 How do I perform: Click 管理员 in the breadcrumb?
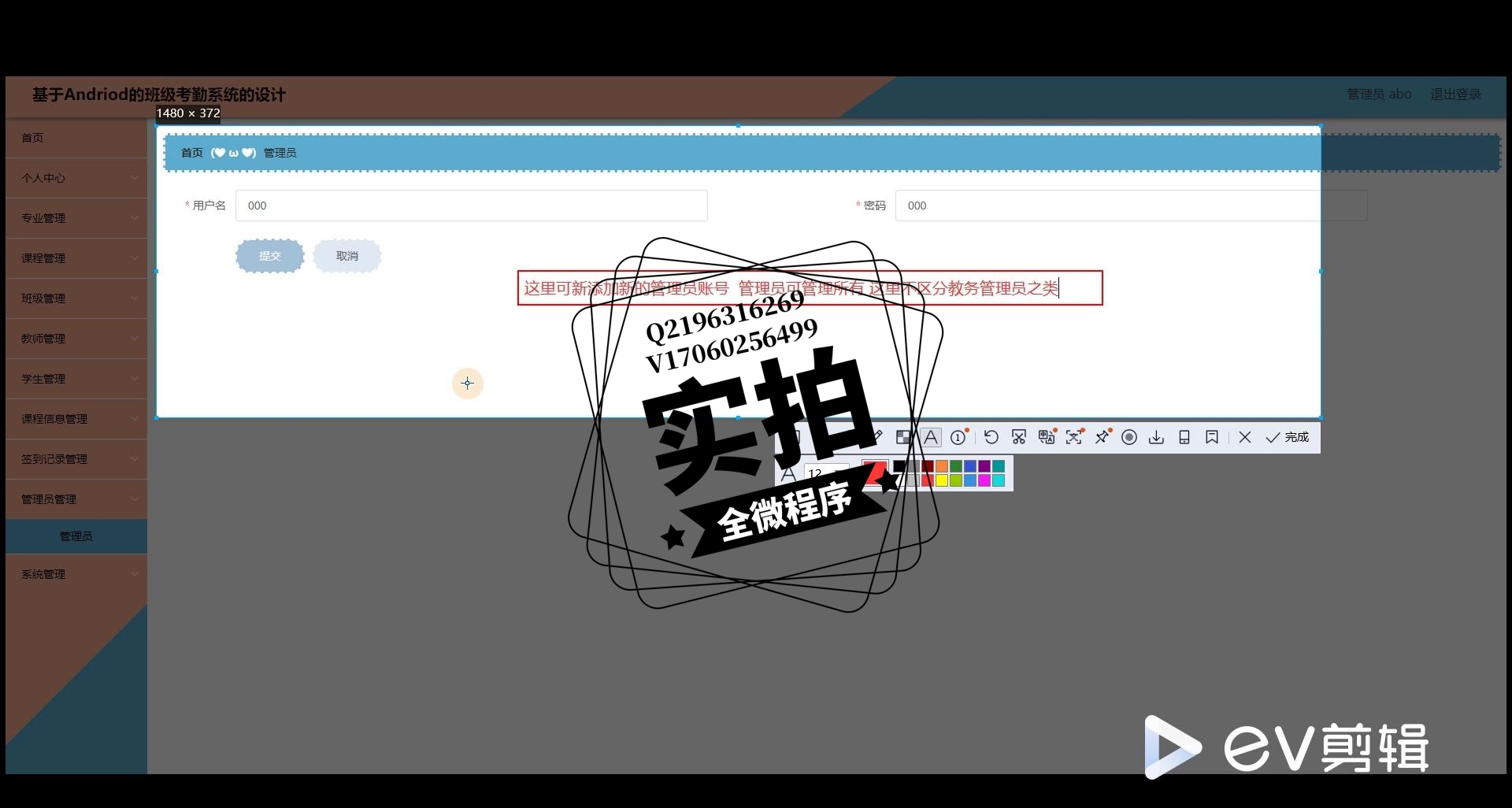pos(280,153)
